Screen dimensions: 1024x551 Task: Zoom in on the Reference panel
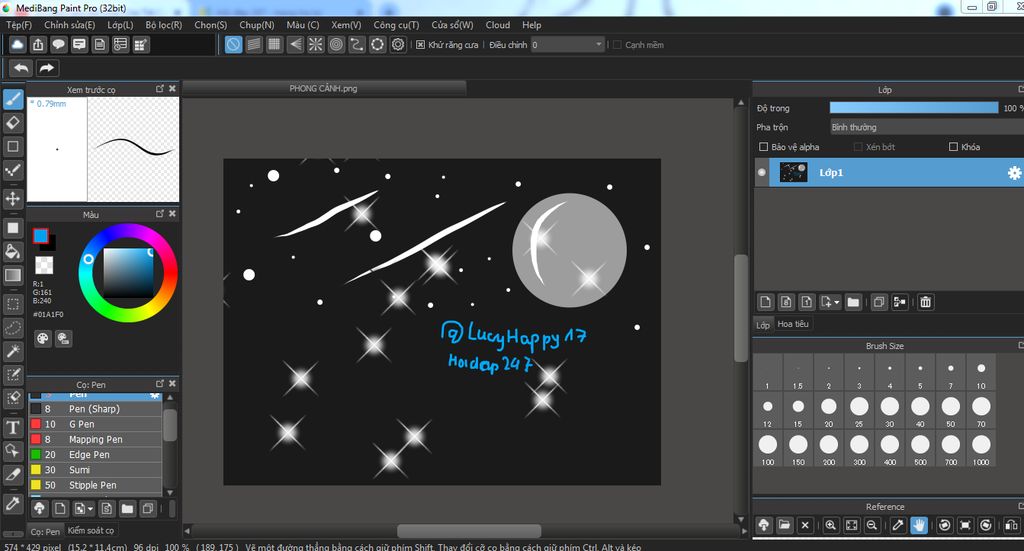coord(831,525)
